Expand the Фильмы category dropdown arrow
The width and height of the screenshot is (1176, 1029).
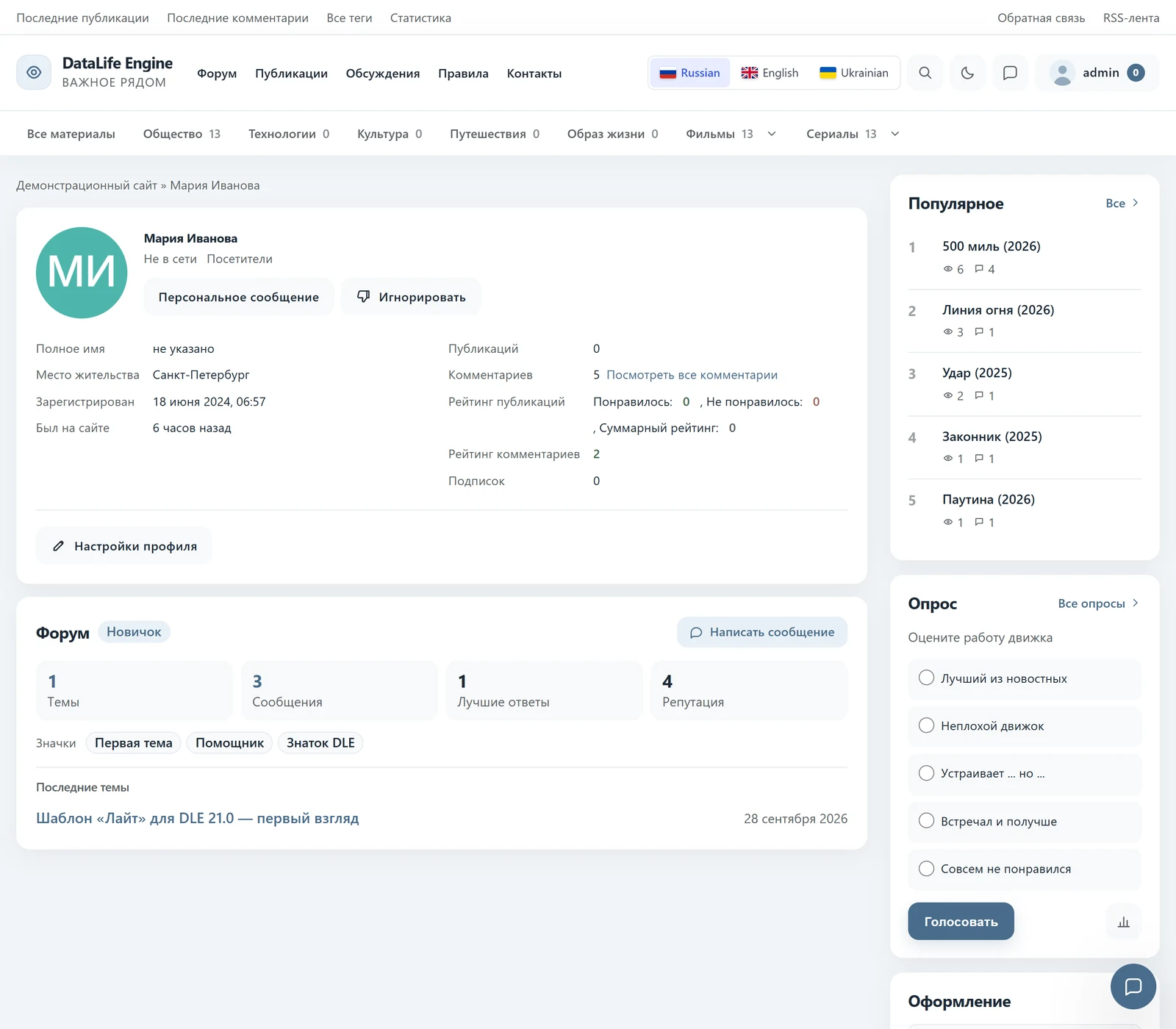point(772,134)
